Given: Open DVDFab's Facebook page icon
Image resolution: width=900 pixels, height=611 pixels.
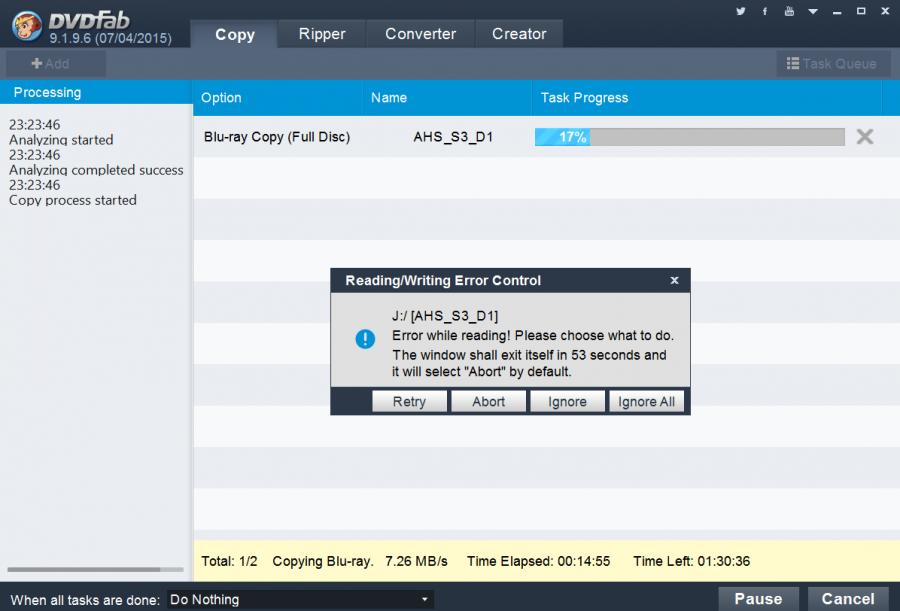Looking at the screenshot, I should click(765, 11).
